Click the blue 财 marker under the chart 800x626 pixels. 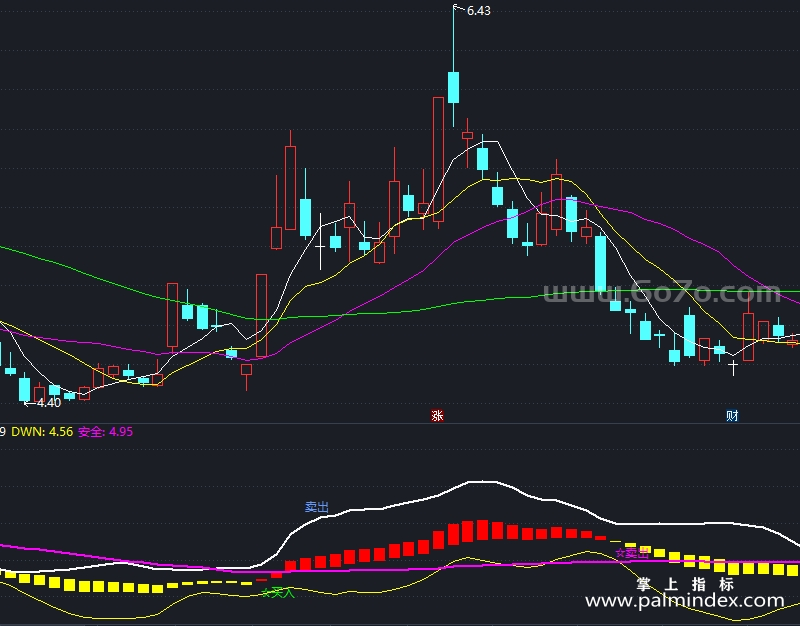(732, 416)
